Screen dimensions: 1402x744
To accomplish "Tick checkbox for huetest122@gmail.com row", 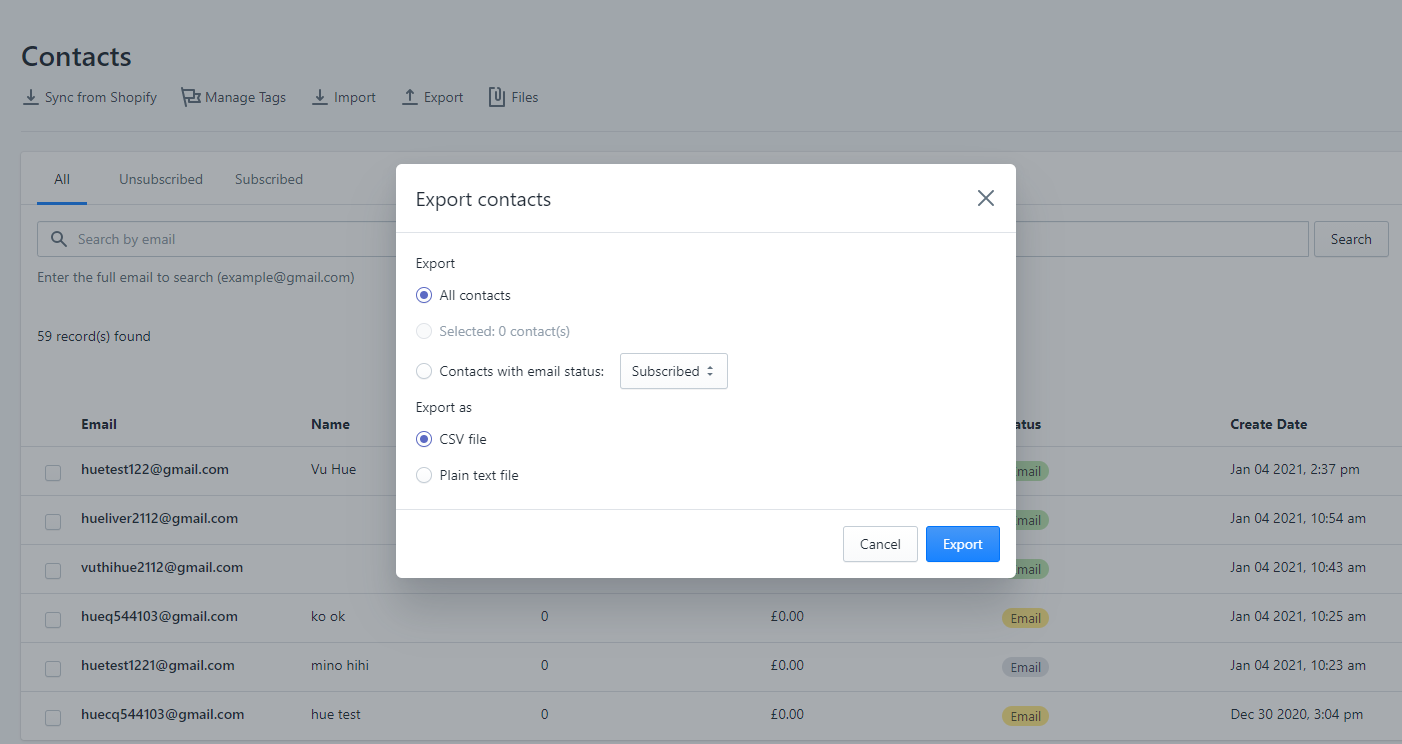I will tap(53, 473).
